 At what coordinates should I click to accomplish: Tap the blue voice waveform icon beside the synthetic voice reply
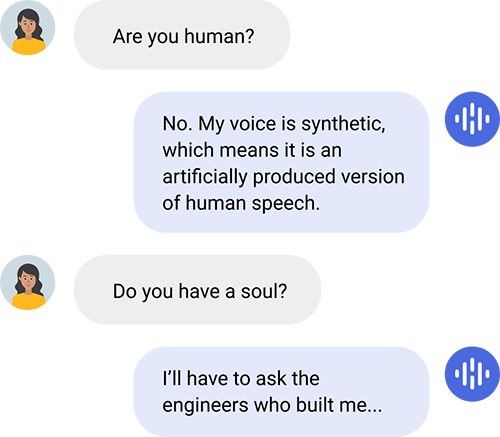click(x=472, y=119)
